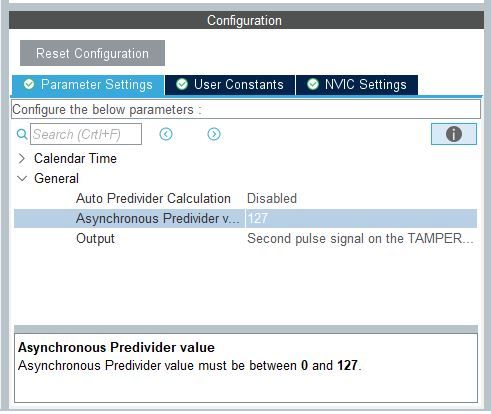Image resolution: width=491 pixels, height=414 pixels.
Task: Switch to the NVIC Settings tab
Action: pyautogui.click(x=357, y=85)
